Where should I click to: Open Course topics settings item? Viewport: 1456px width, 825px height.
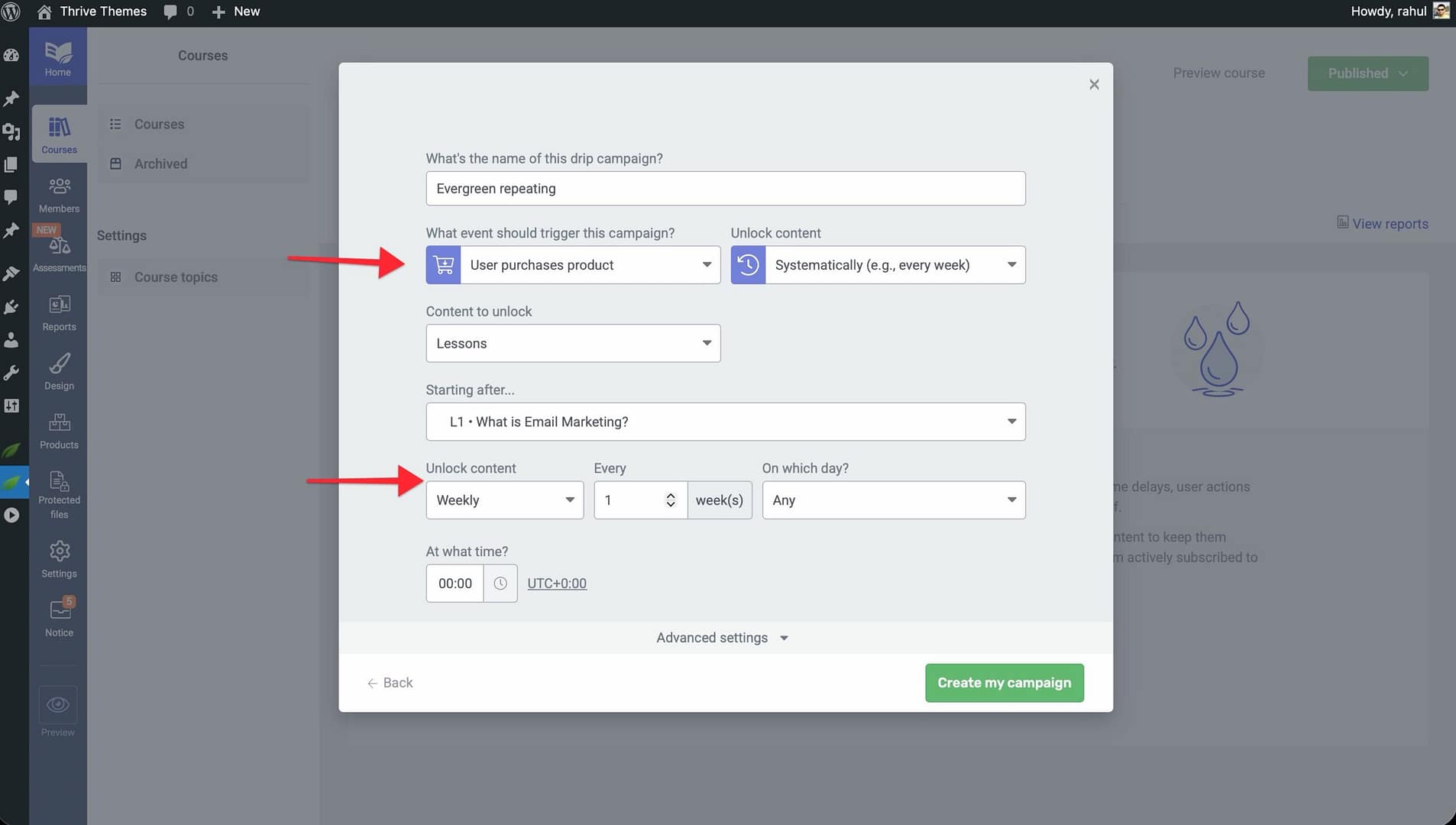(176, 277)
